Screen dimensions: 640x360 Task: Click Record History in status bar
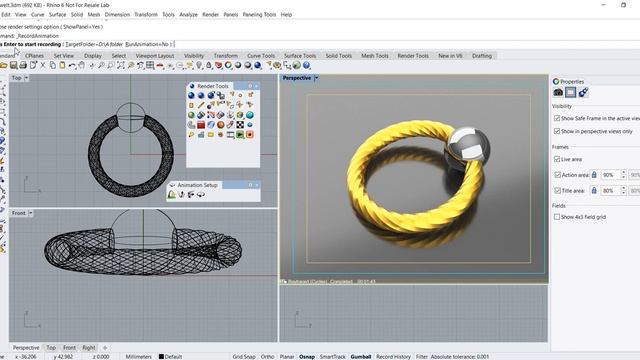pyautogui.click(x=393, y=356)
